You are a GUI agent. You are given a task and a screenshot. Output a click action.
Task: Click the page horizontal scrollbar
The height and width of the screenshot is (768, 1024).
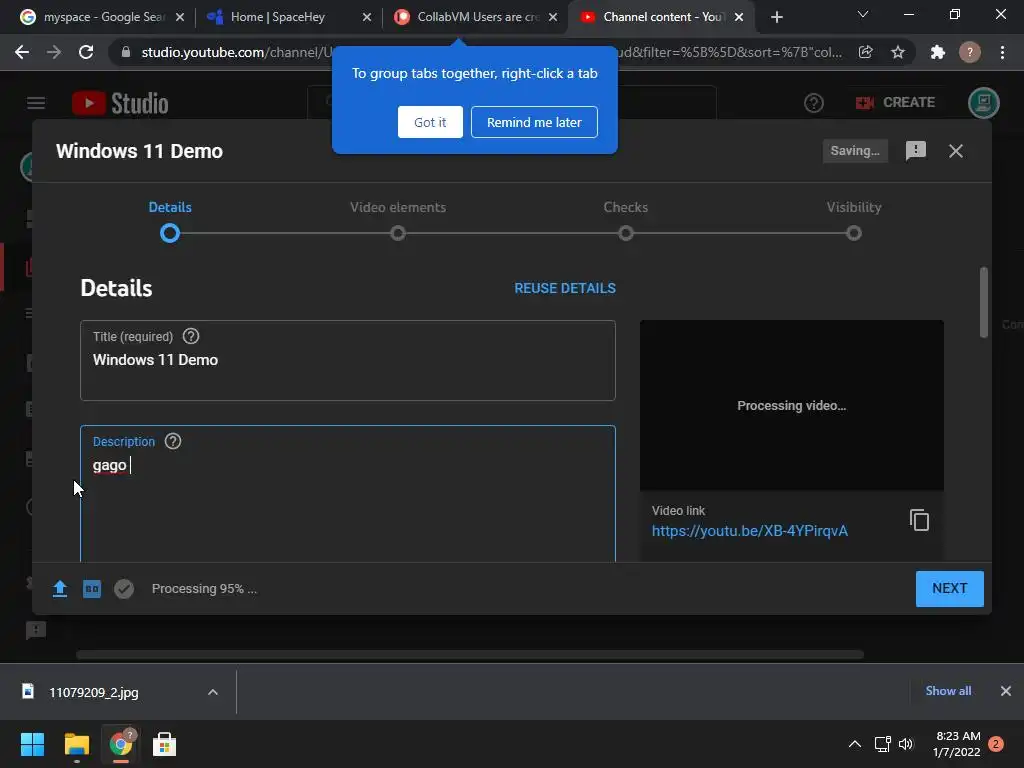coord(470,654)
